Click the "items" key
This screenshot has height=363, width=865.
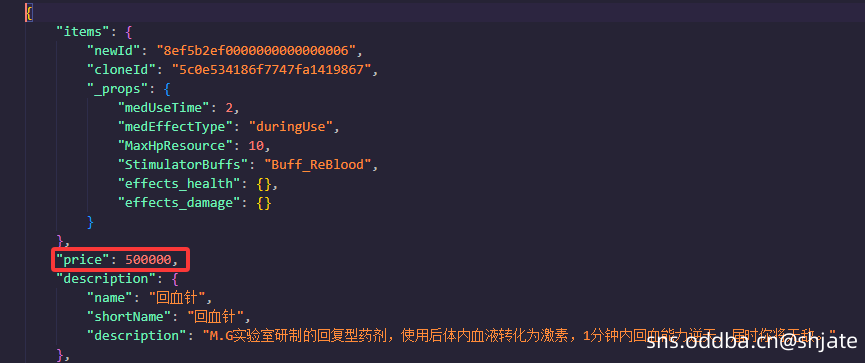(79, 31)
